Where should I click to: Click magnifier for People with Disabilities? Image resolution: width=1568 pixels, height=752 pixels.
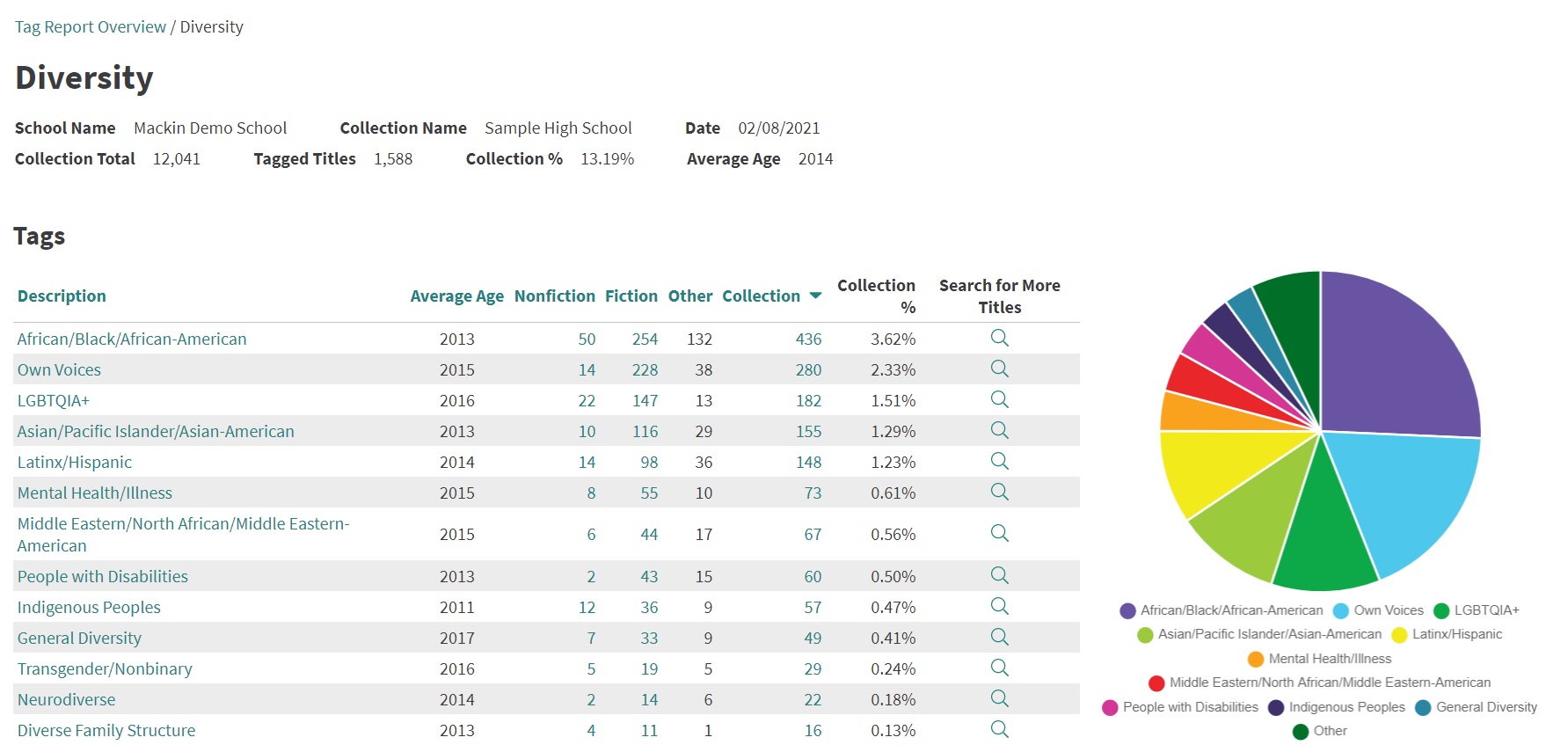[999, 575]
